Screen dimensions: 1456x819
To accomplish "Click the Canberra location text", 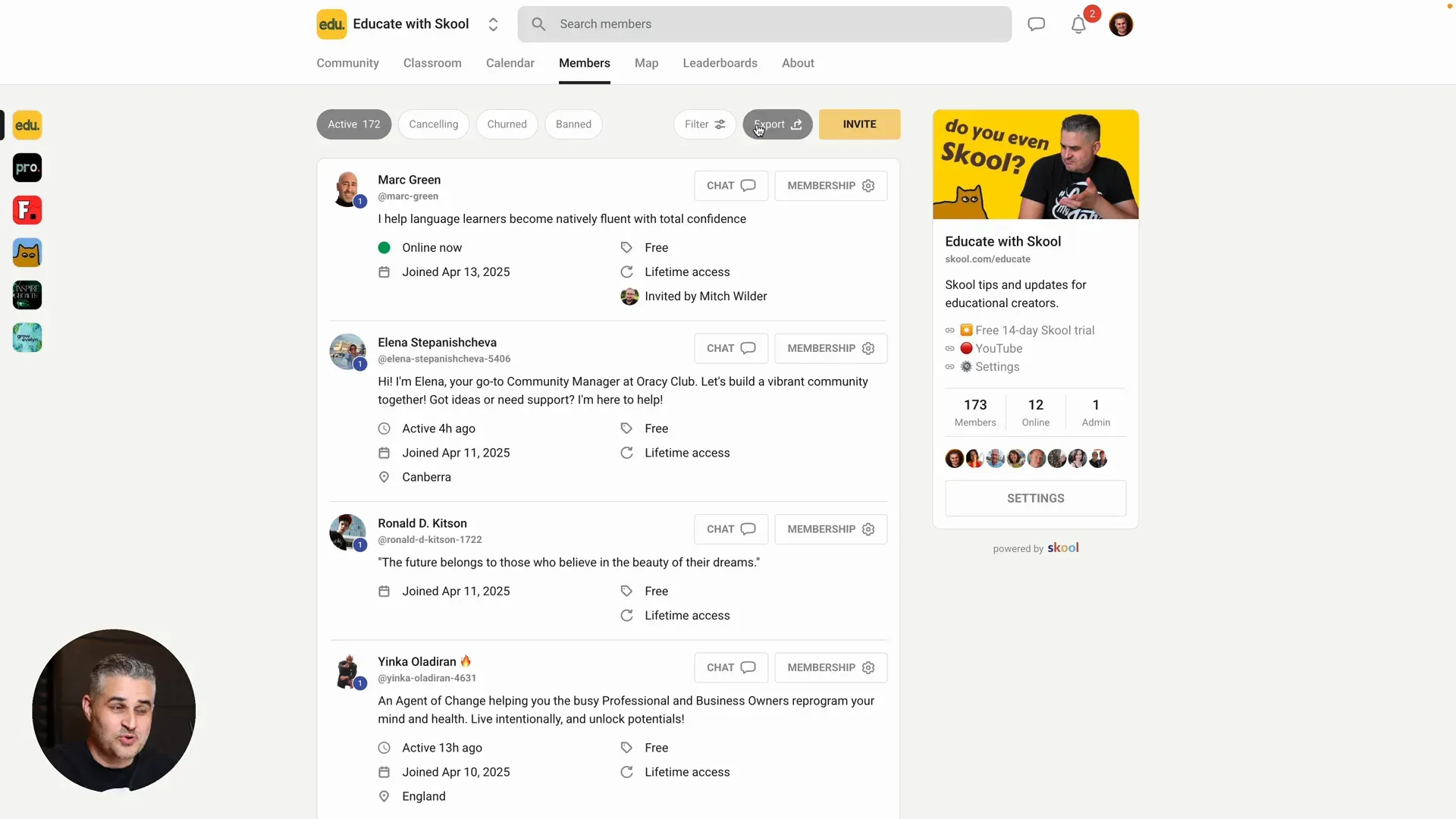I will tap(426, 477).
